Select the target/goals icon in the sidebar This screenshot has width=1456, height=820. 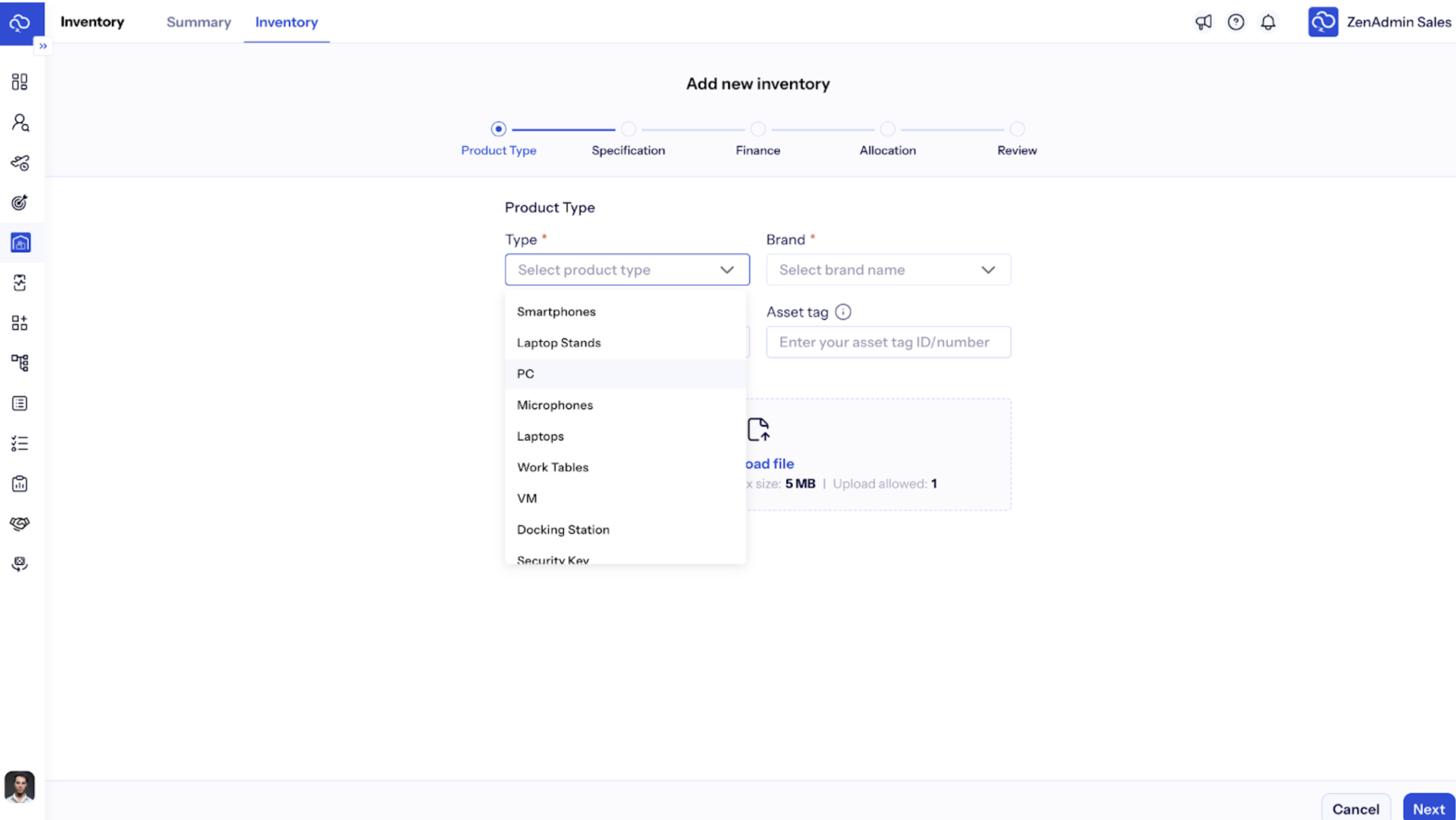tap(20, 203)
